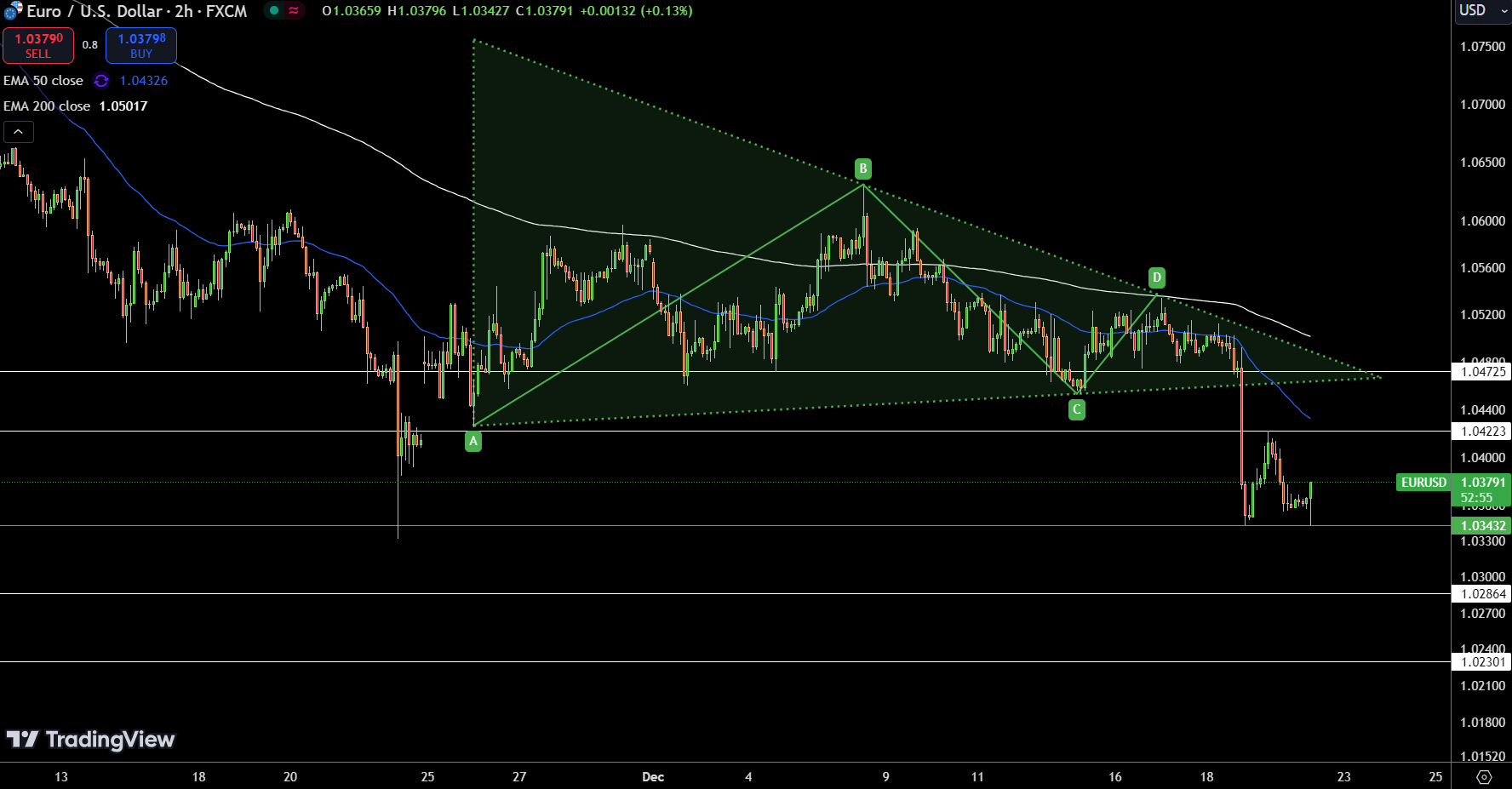This screenshot has width=1512, height=789.
Task: Click the green market status dot
Action: point(274,11)
